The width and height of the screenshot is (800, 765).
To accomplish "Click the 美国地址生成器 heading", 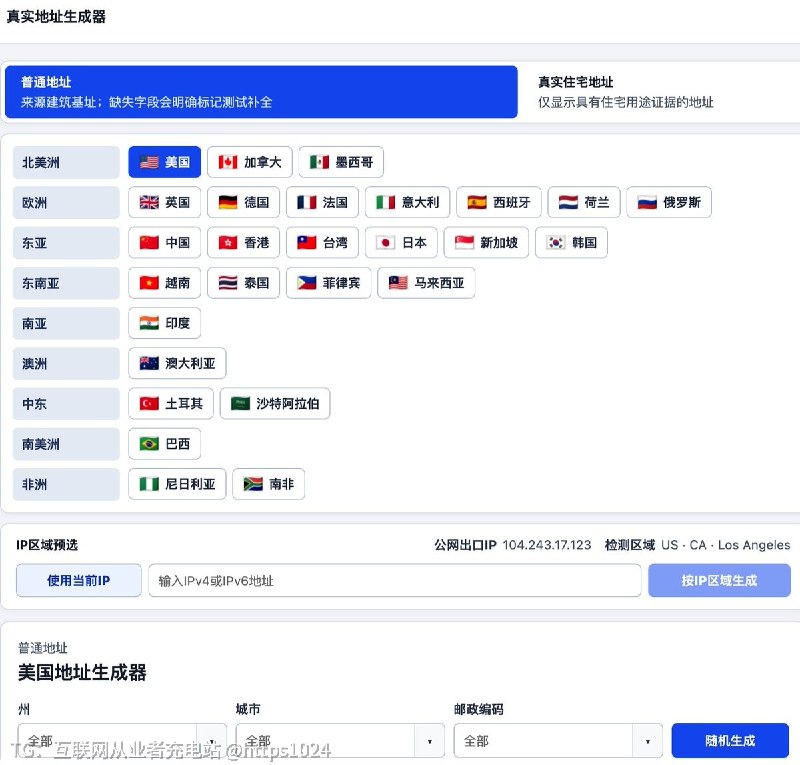I will (82, 672).
